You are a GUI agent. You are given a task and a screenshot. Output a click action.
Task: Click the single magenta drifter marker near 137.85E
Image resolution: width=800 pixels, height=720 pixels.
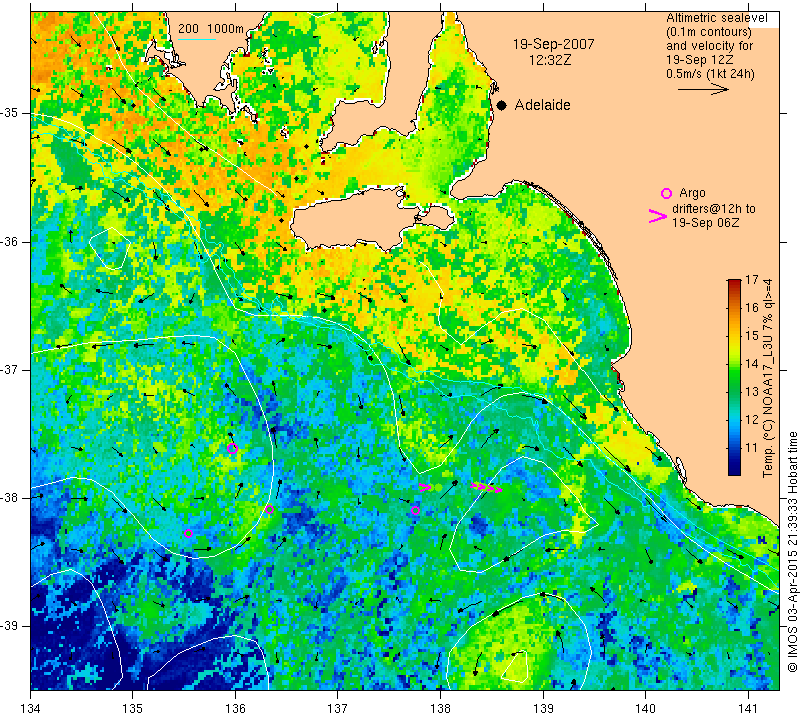[x=425, y=487]
